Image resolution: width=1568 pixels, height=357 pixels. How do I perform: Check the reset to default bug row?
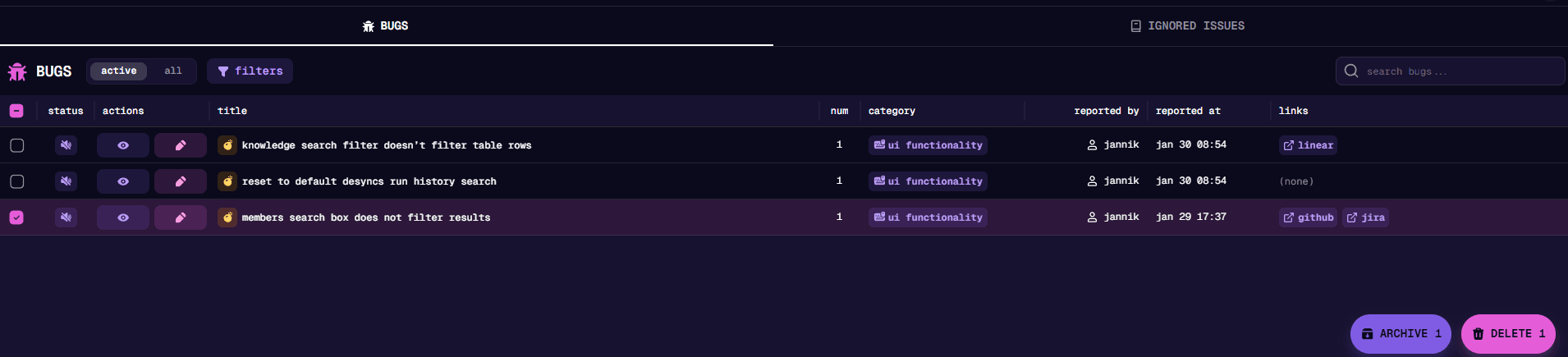[16, 181]
